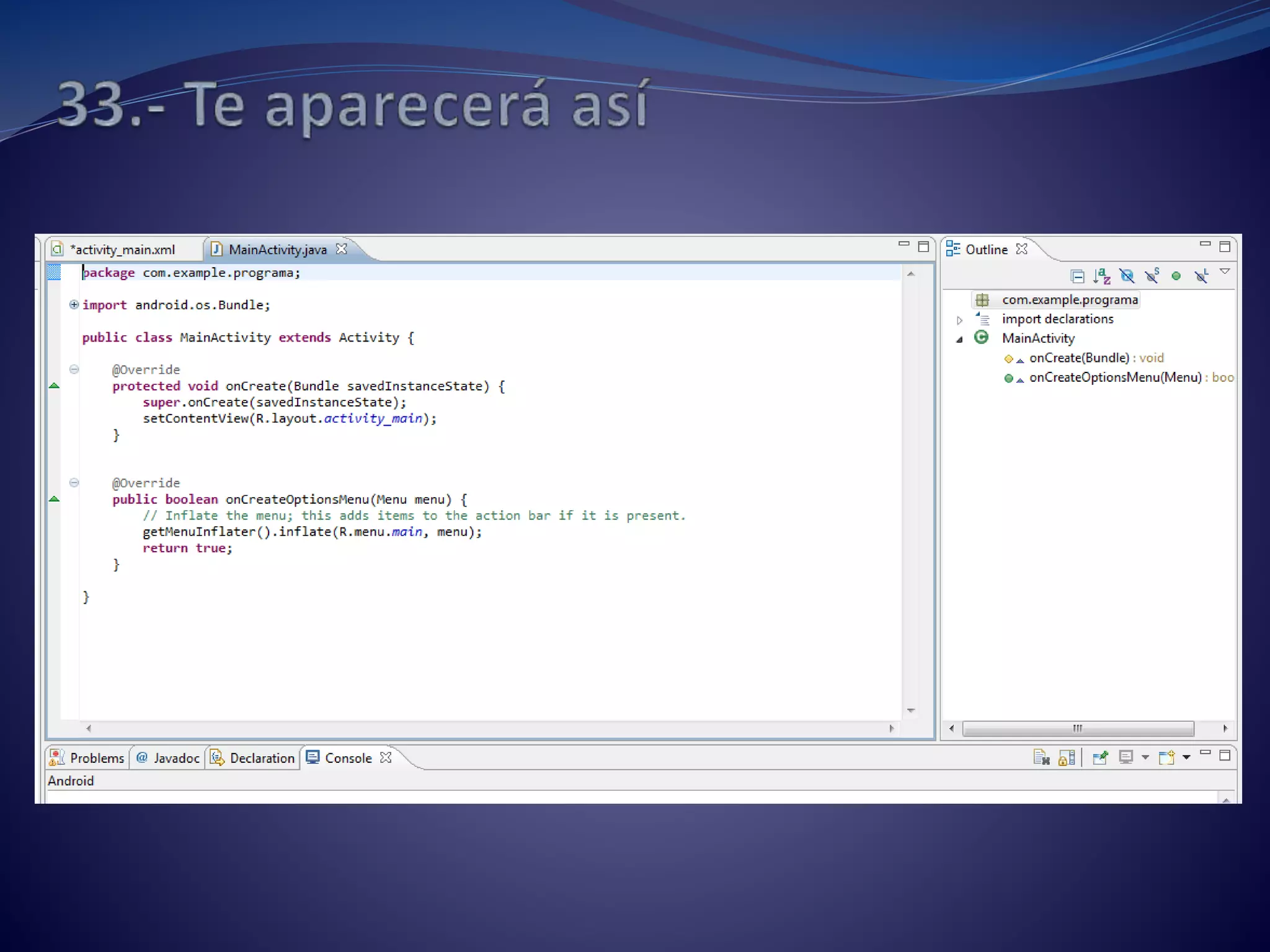Click Open Console icon with plus
The height and width of the screenshot is (952, 1270).
[1166, 757]
